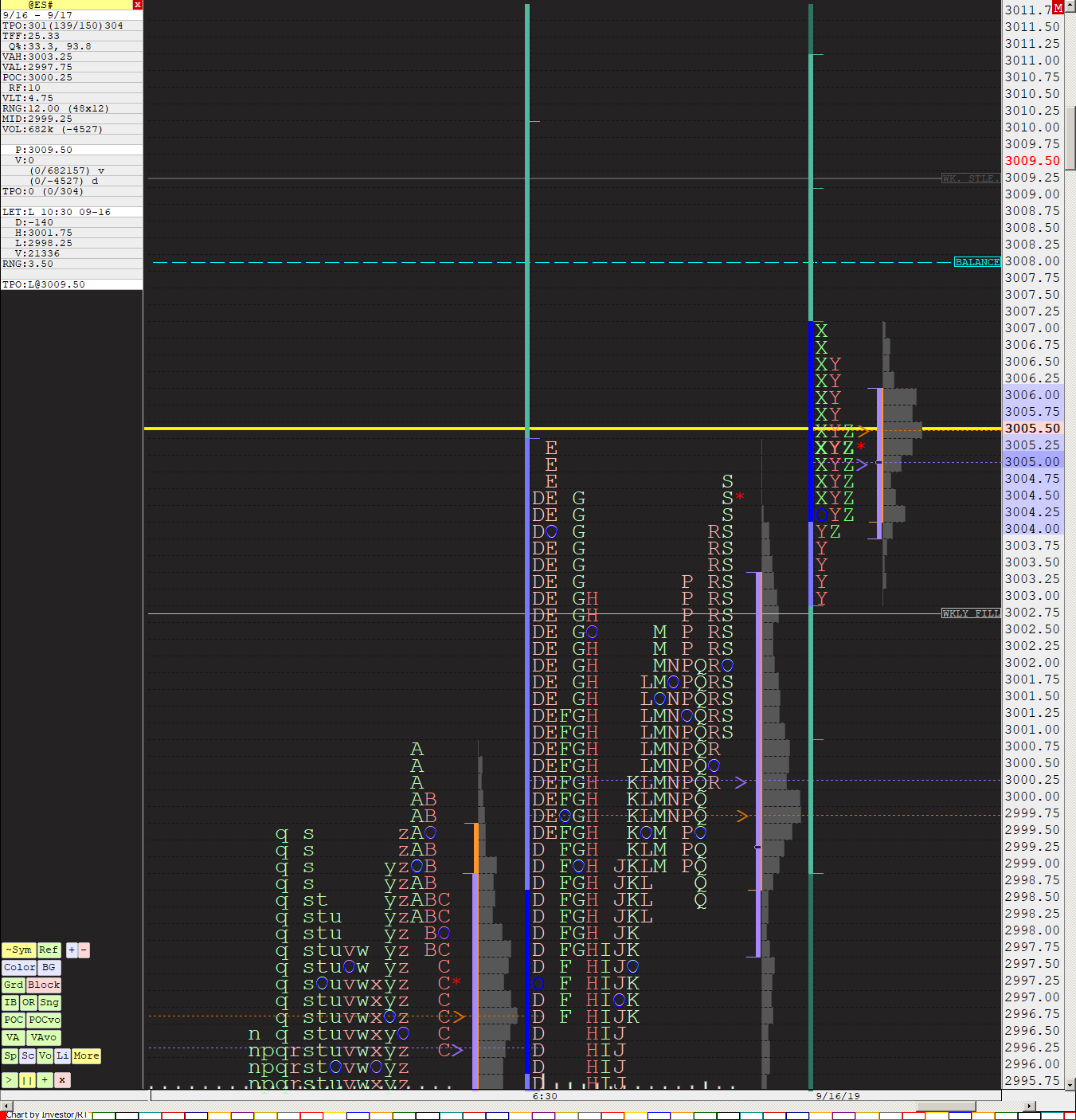Click the Ref reference button
This screenshot has height=1120, width=1076.
[49, 950]
